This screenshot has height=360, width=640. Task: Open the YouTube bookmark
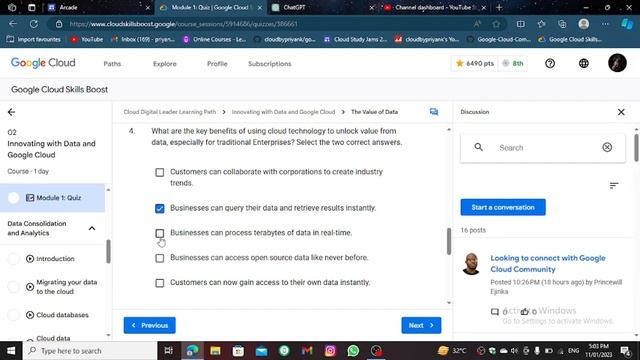click(x=87, y=39)
